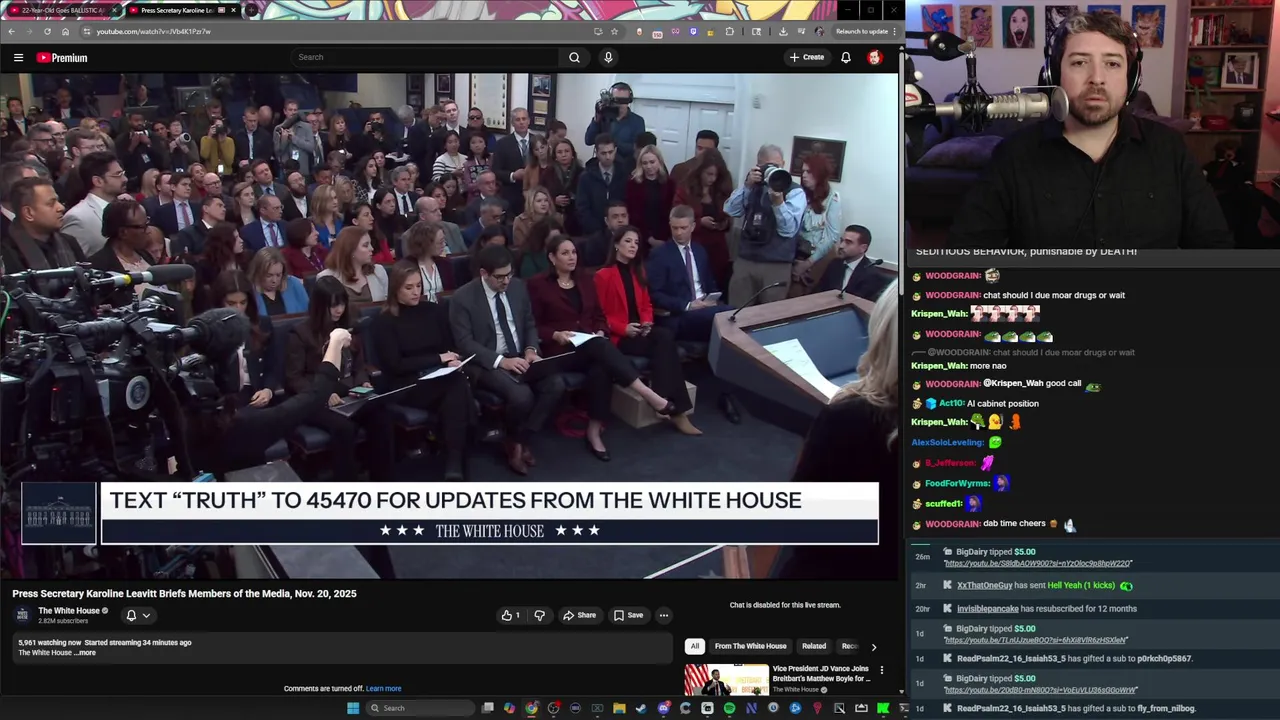1280x720 pixels.
Task: Share the press briefing video
Action: tap(579, 615)
